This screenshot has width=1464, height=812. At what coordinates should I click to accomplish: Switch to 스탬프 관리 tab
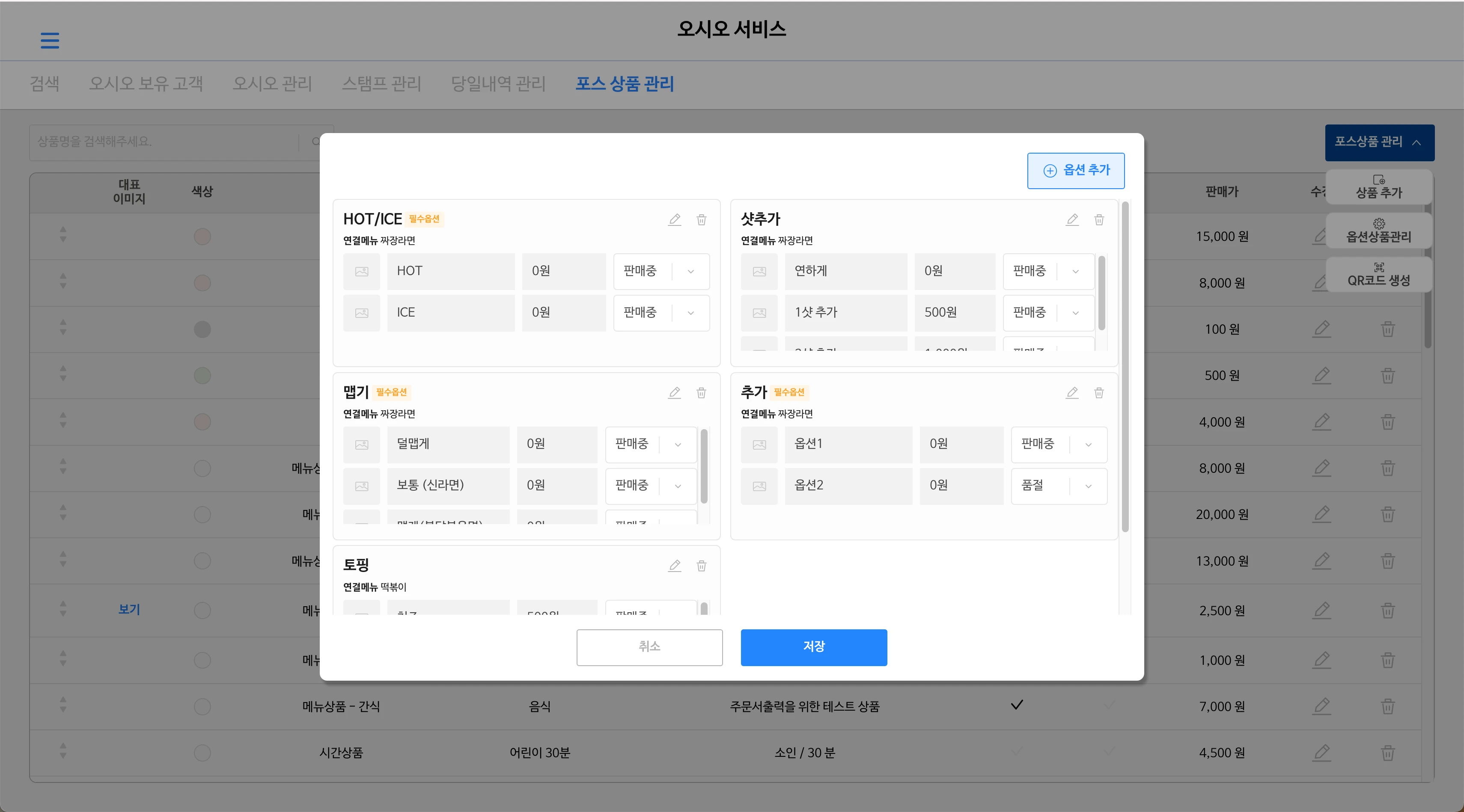tap(381, 84)
